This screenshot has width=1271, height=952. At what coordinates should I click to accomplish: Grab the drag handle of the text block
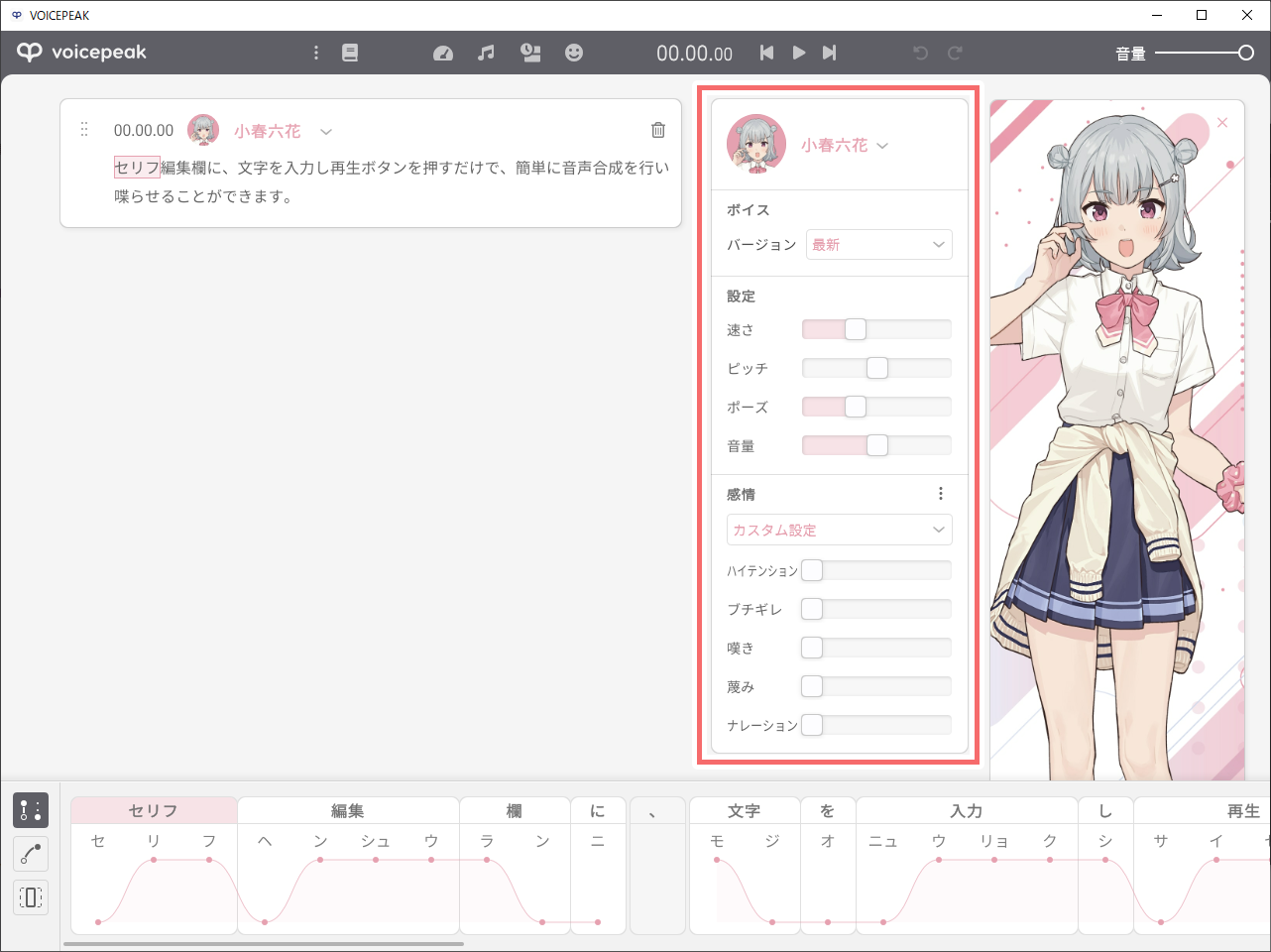(84, 129)
